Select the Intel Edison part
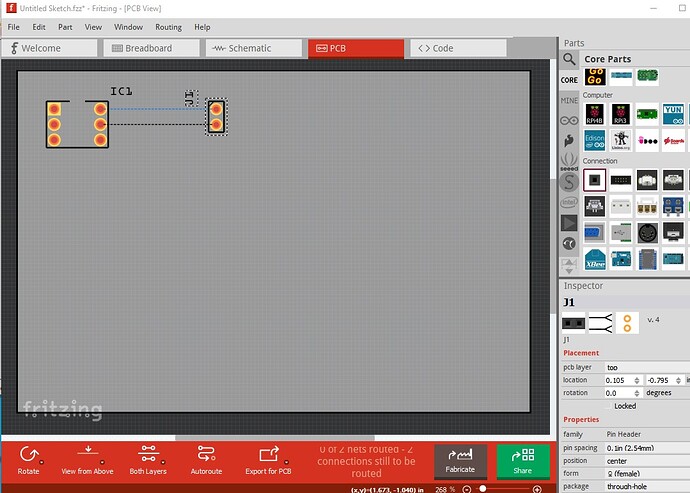The height and width of the screenshot is (493, 690). pos(595,140)
